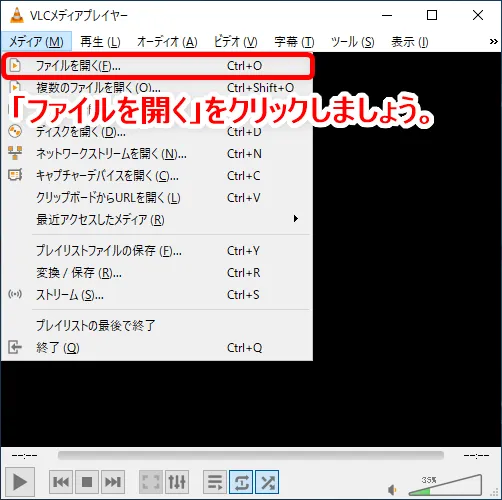Click the Play button
The image size is (502, 500).
(20, 481)
